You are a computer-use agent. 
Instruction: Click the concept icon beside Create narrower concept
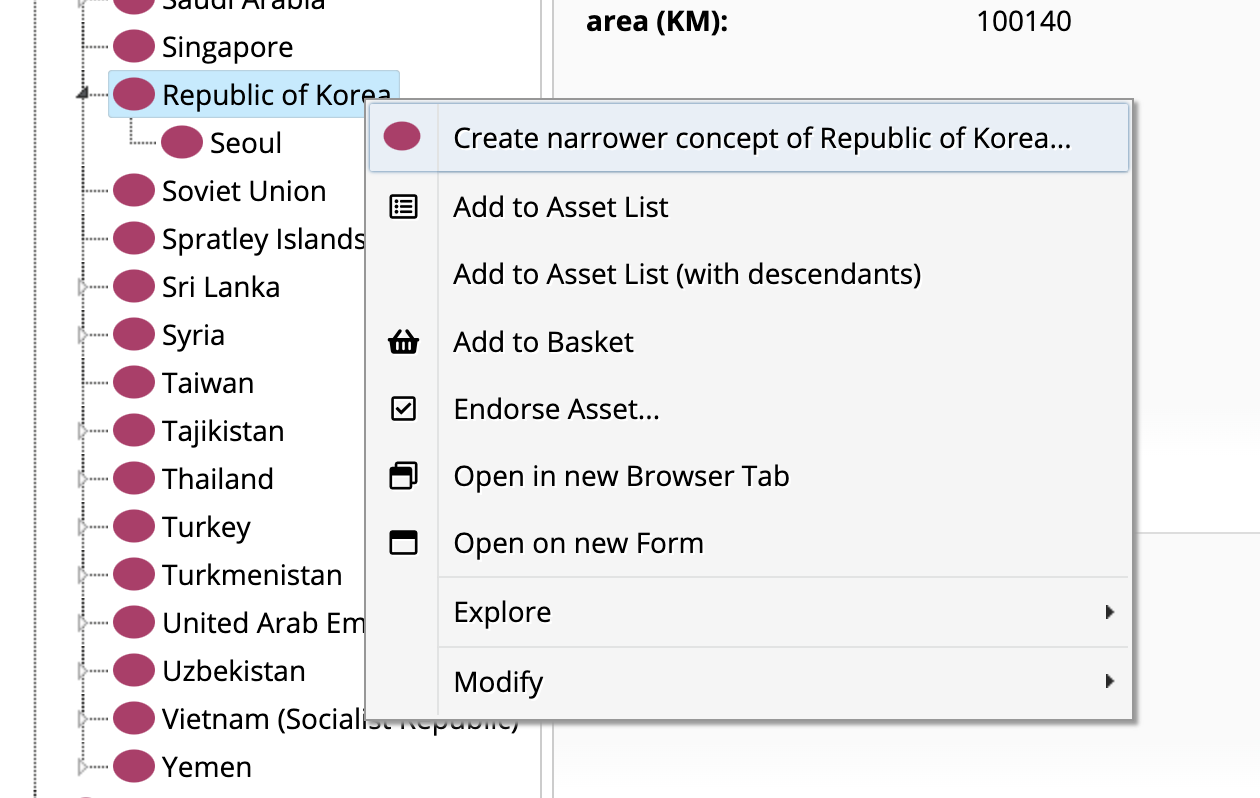[402, 136]
